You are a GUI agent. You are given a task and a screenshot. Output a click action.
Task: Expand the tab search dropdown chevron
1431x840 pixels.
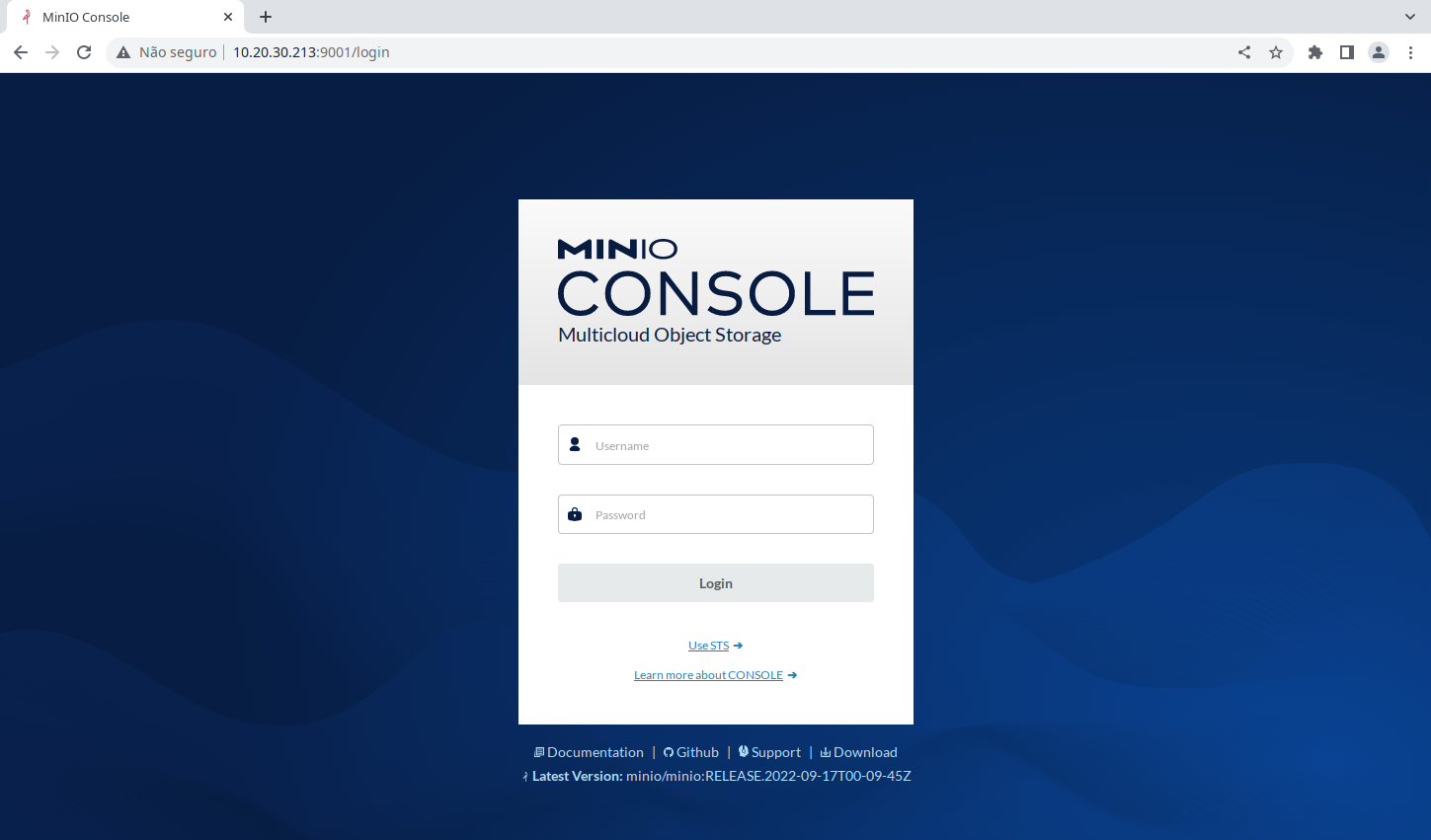(1410, 17)
